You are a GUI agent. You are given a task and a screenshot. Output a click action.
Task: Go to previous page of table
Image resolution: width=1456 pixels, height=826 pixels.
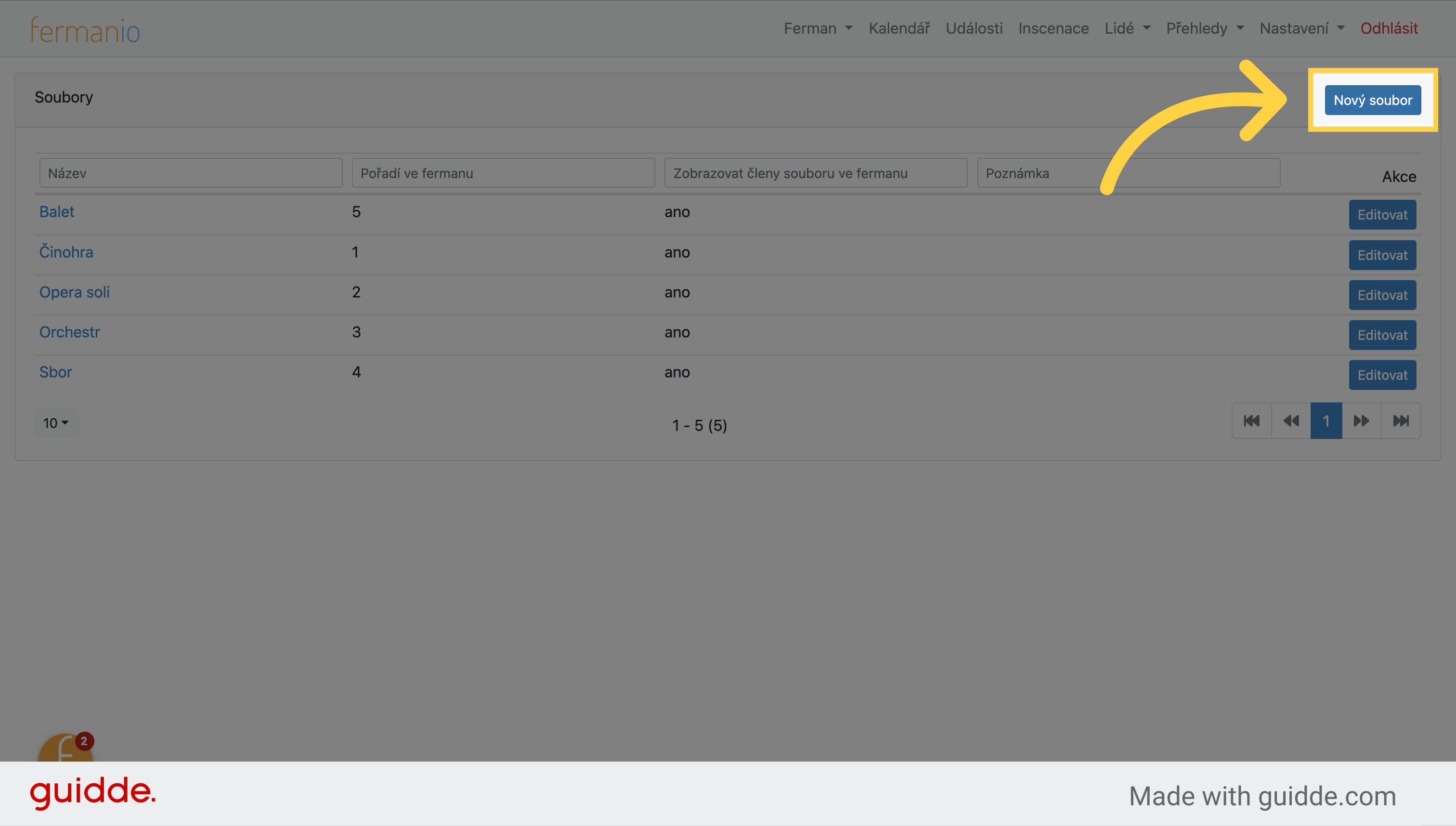tap(1291, 421)
